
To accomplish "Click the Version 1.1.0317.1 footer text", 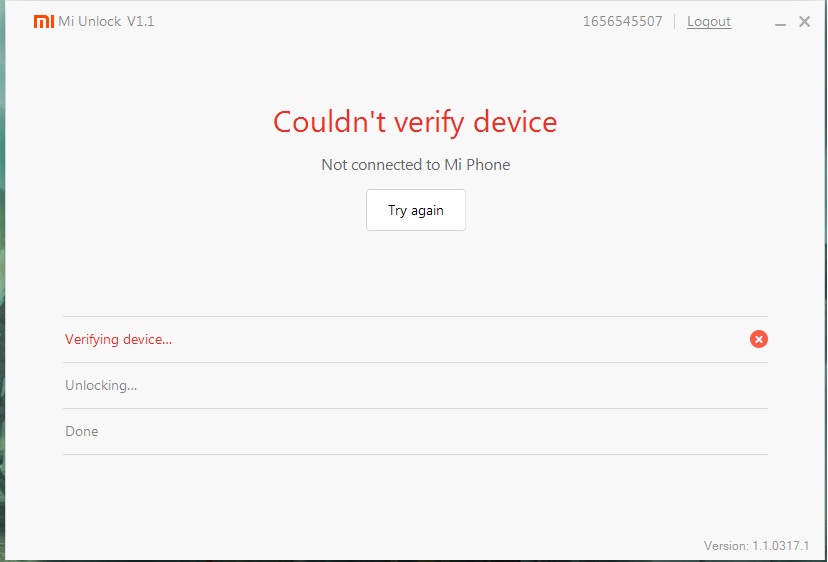I will coord(756,546).
